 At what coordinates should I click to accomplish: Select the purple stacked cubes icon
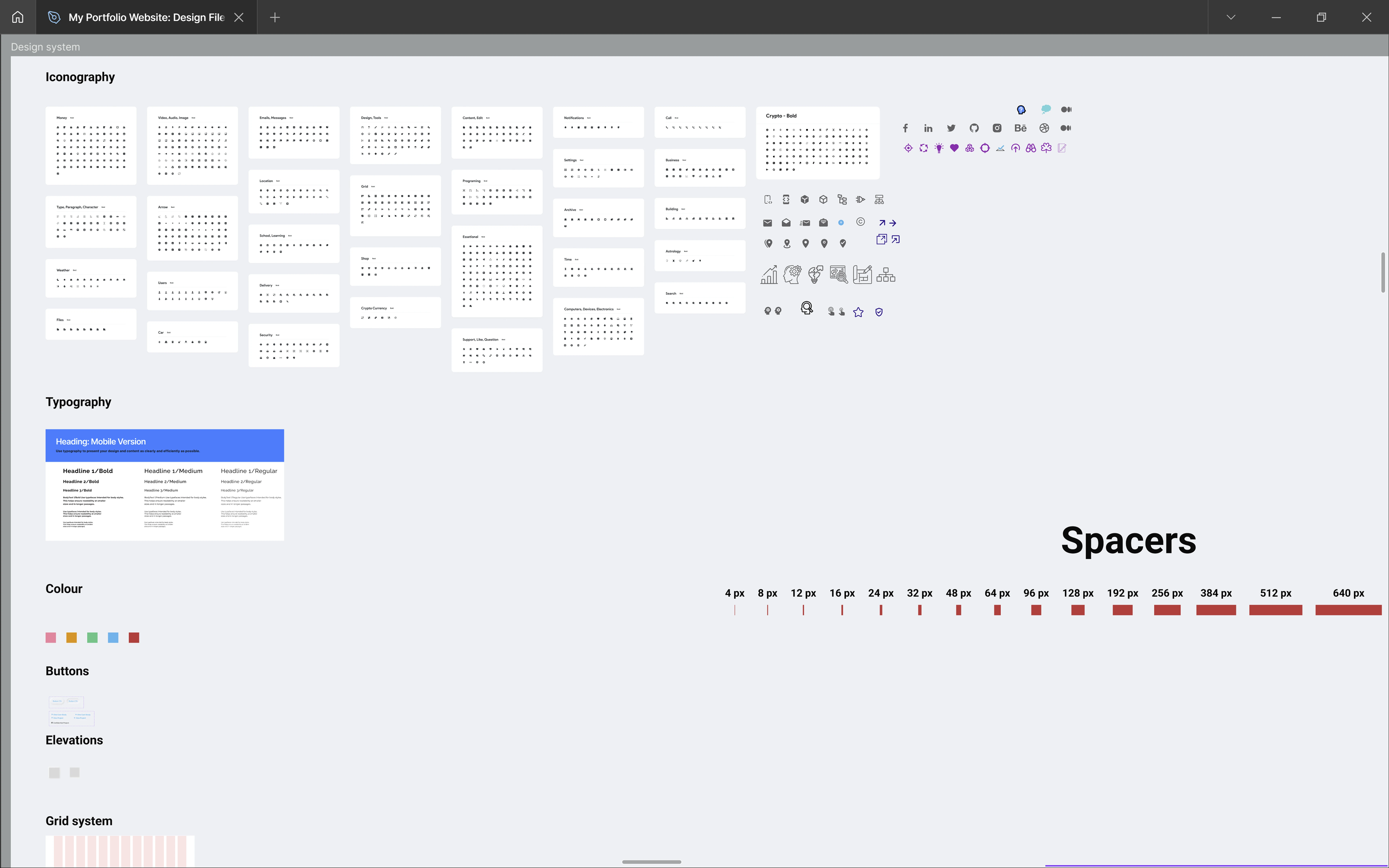969,148
